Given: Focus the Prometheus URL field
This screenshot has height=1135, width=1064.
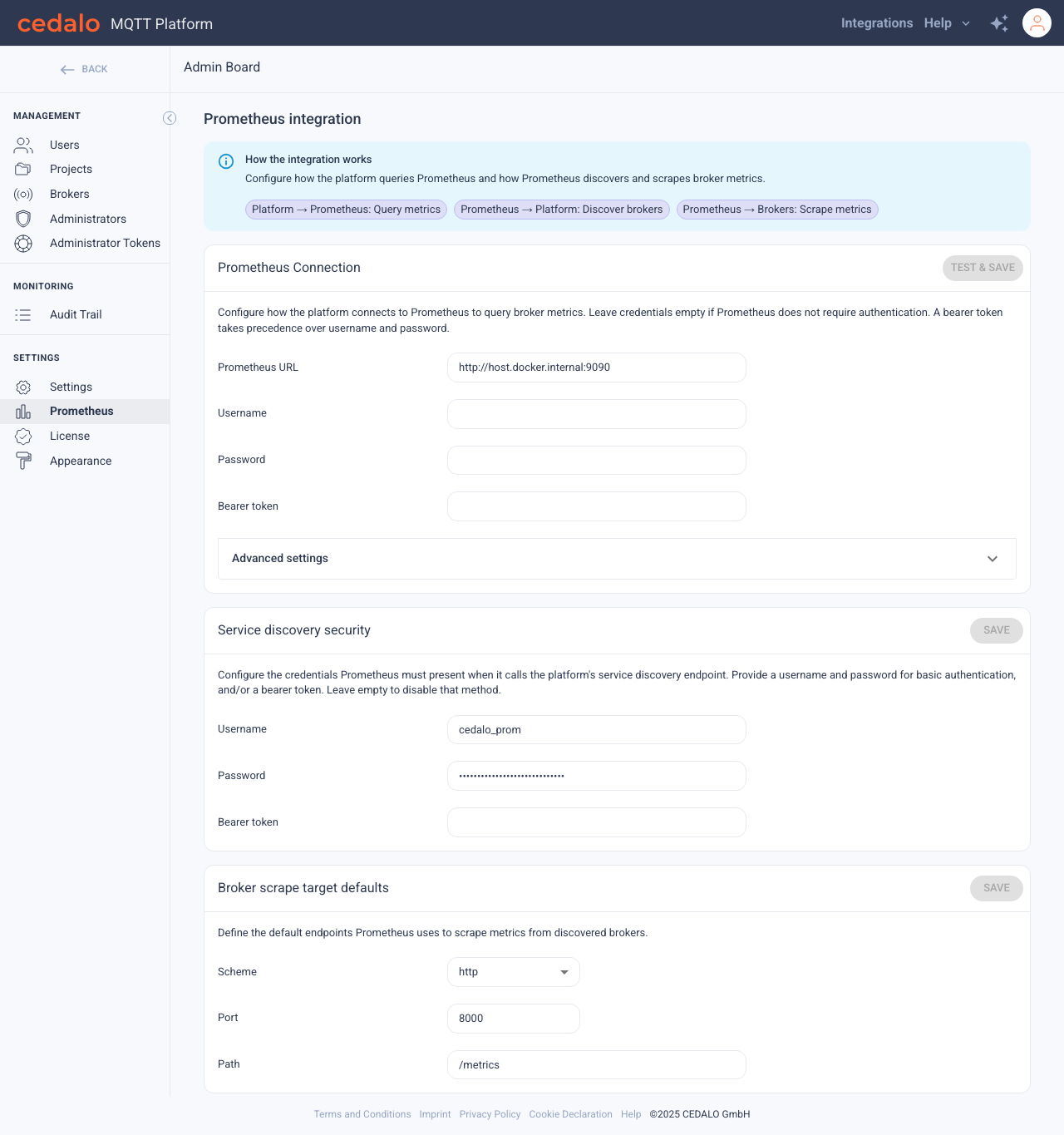Looking at the screenshot, I should click(597, 368).
